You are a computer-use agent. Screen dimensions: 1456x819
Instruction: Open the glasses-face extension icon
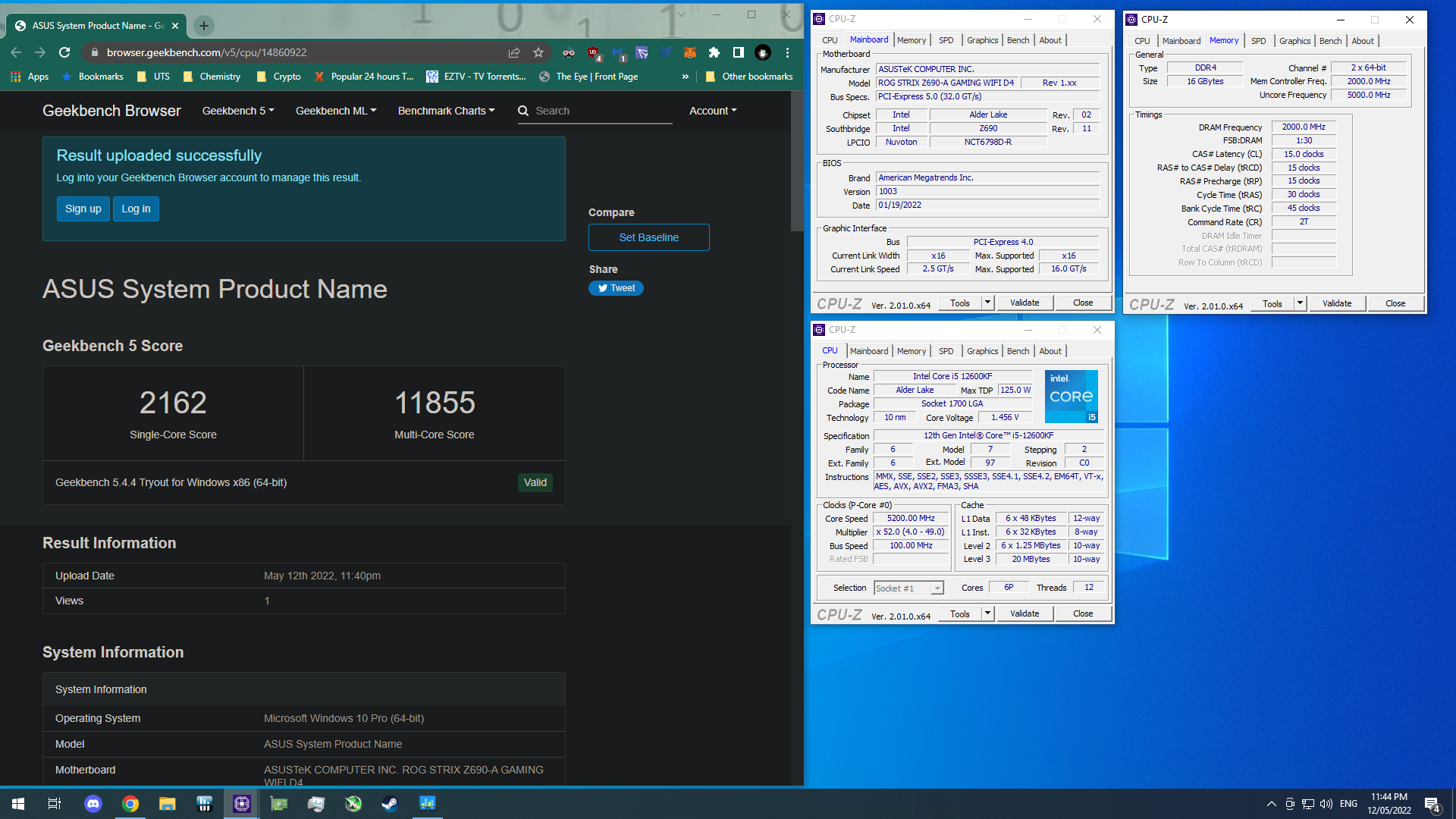pyautogui.click(x=568, y=52)
